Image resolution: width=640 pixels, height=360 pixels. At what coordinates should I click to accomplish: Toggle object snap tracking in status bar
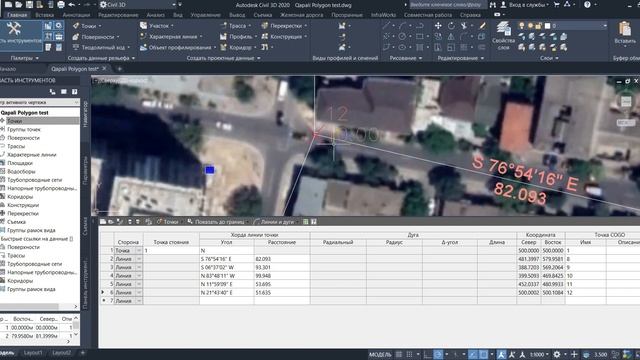tap(473, 354)
